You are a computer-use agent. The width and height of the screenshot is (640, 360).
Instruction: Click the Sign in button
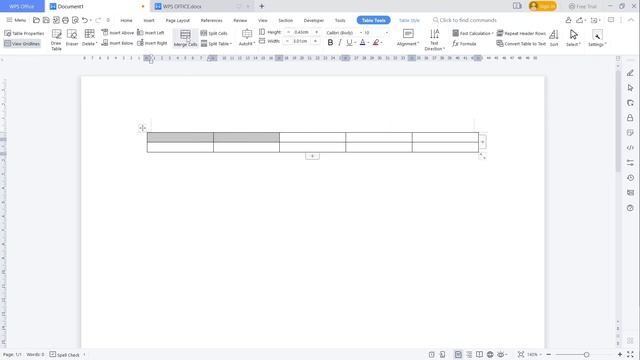542,6
